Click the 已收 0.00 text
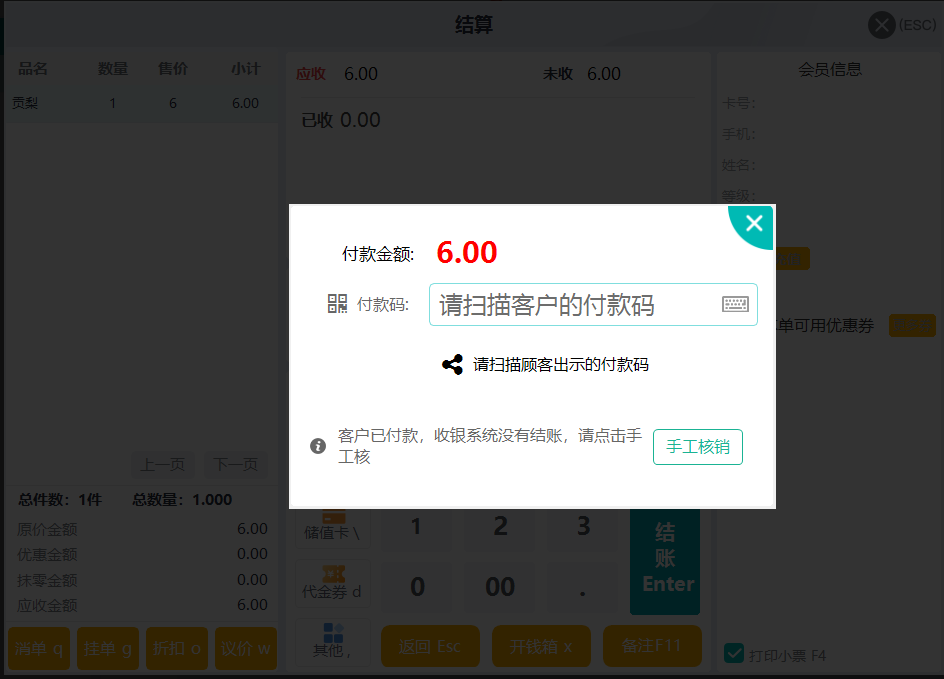 click(x=341, y=120)
